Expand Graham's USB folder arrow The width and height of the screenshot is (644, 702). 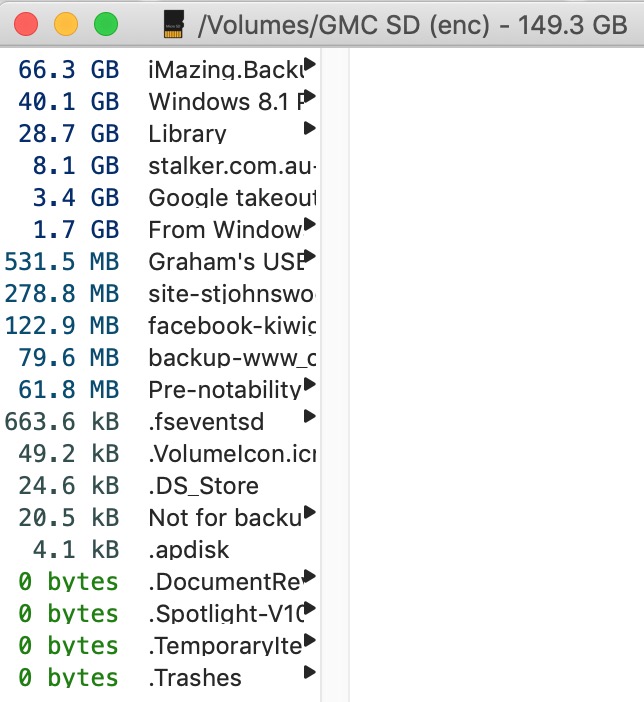click(x=310, y=257)
